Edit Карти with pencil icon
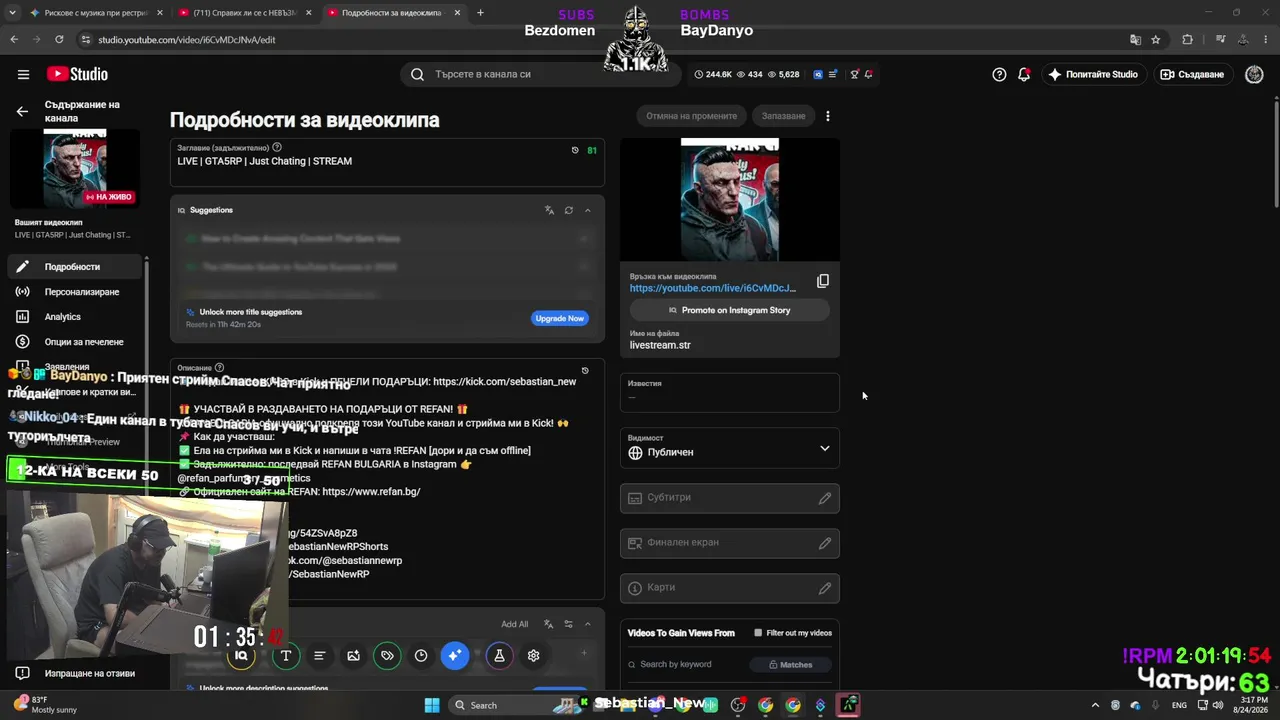 click(825, 588)
